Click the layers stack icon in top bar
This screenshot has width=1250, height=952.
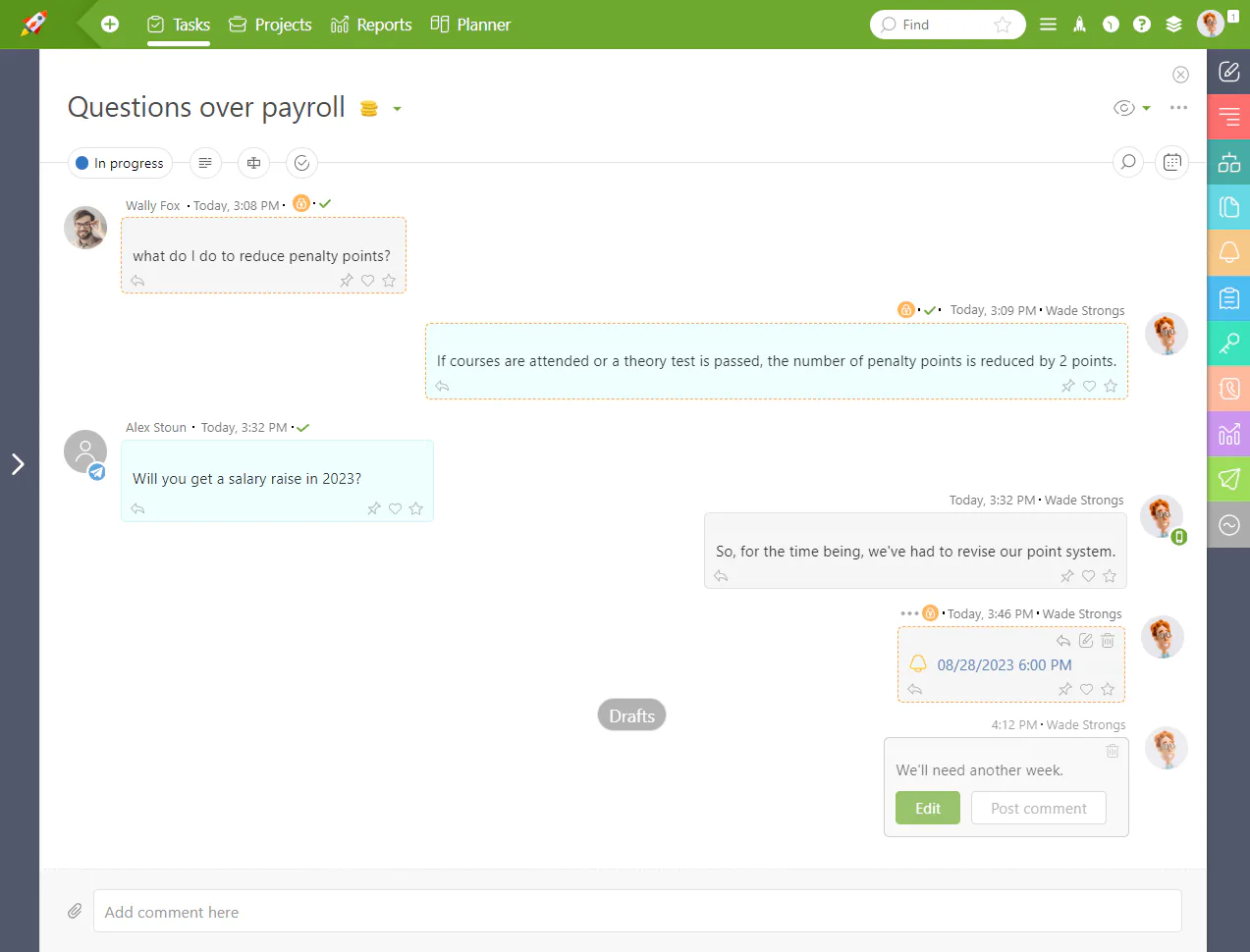[x=1173, y=25]
